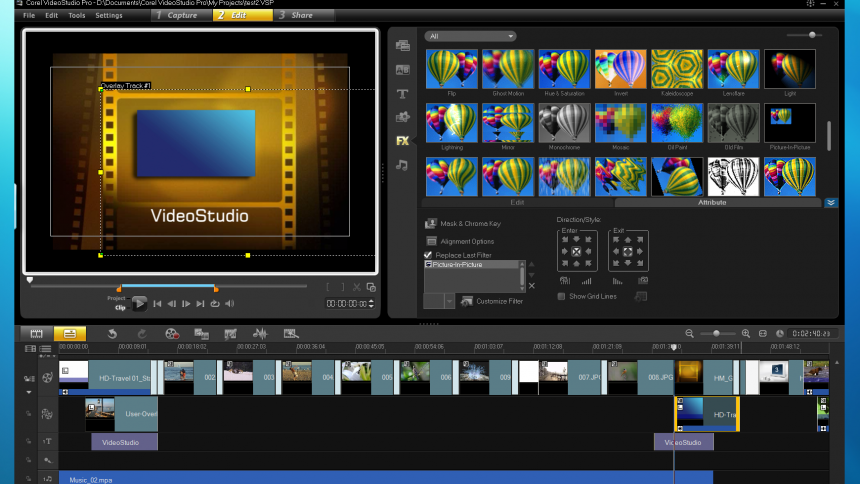Adjust timeline zoom slider
This screenshot has height=484, width=860.
(x=716, y=334)
